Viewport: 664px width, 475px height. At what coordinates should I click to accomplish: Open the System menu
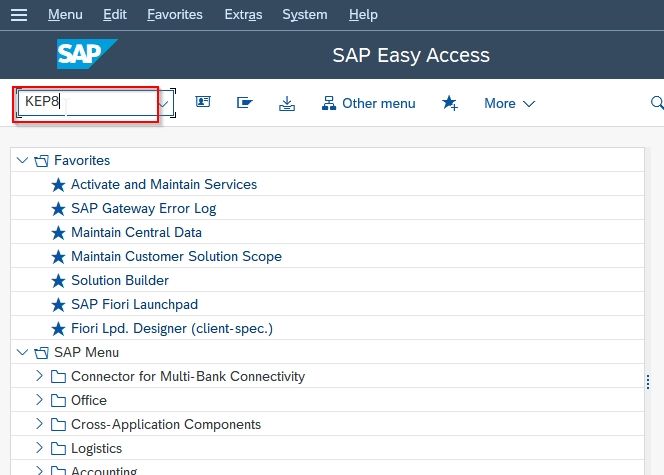coord(305,15)
